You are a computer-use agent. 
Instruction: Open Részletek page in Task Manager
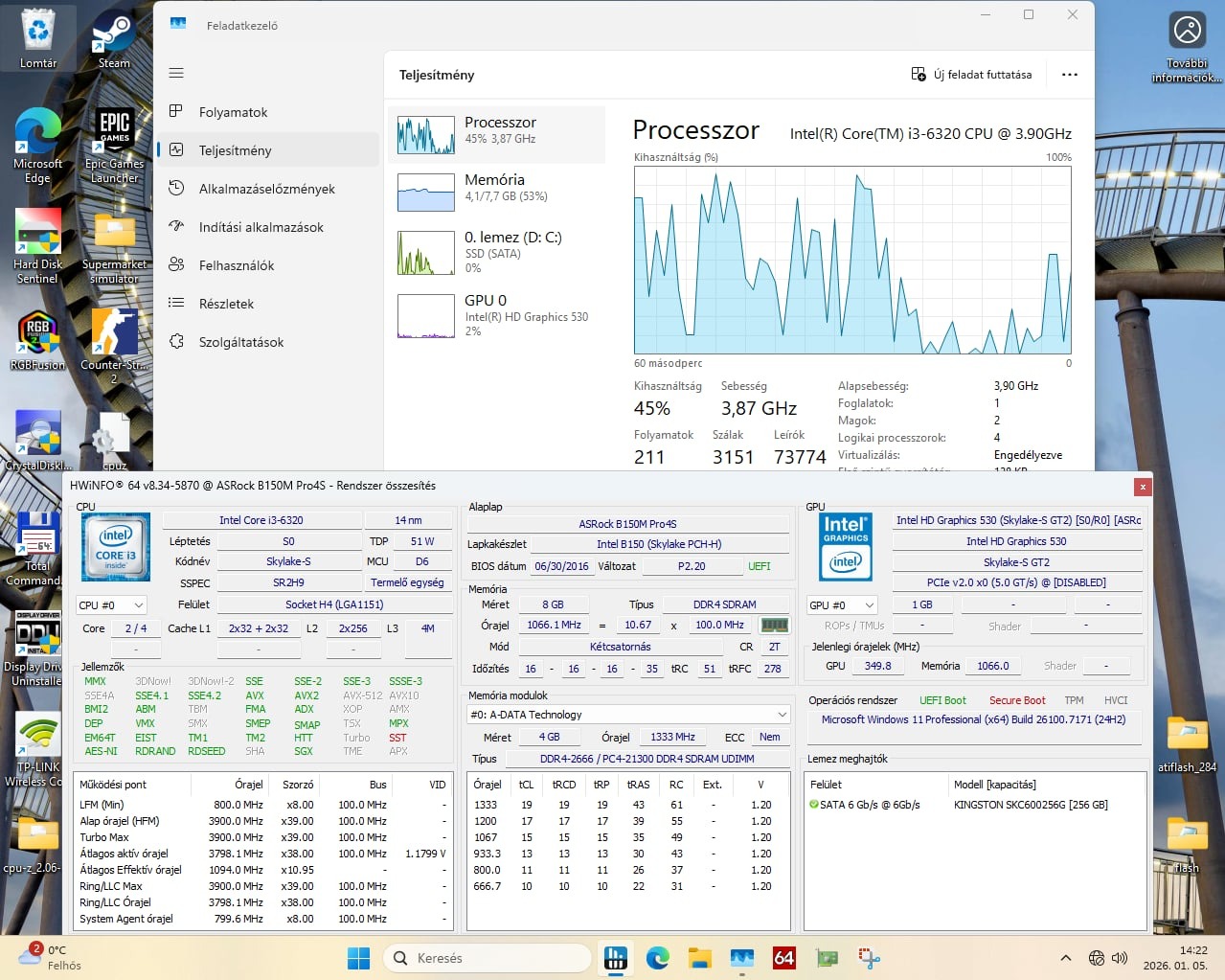268,304
